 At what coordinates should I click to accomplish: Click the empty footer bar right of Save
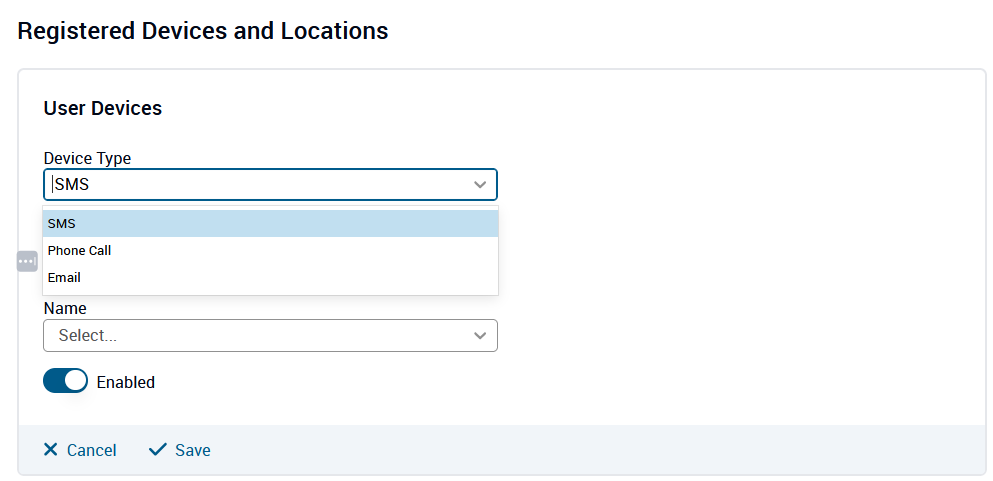600,450
